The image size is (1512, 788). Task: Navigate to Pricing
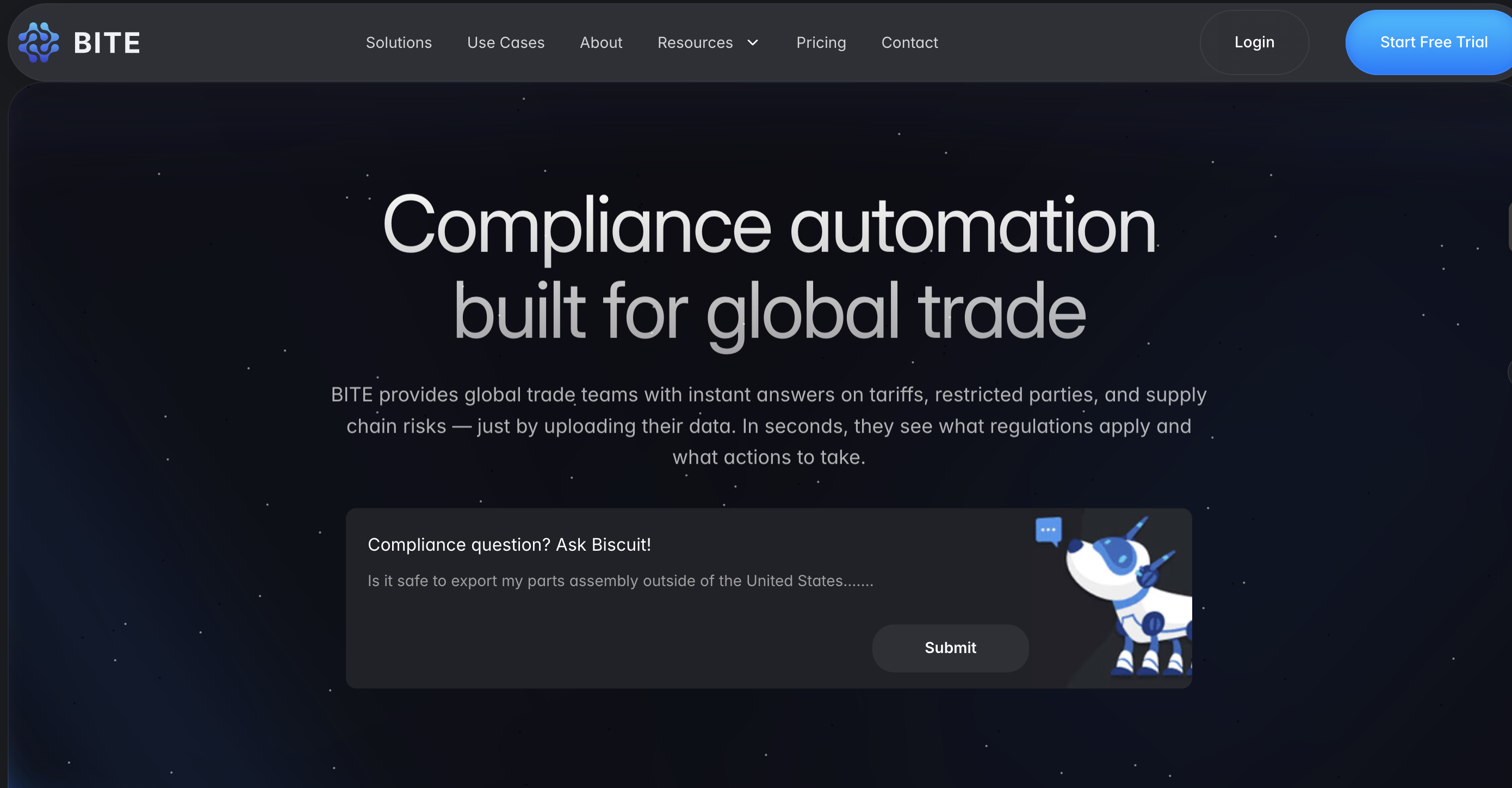coord(821,42)
